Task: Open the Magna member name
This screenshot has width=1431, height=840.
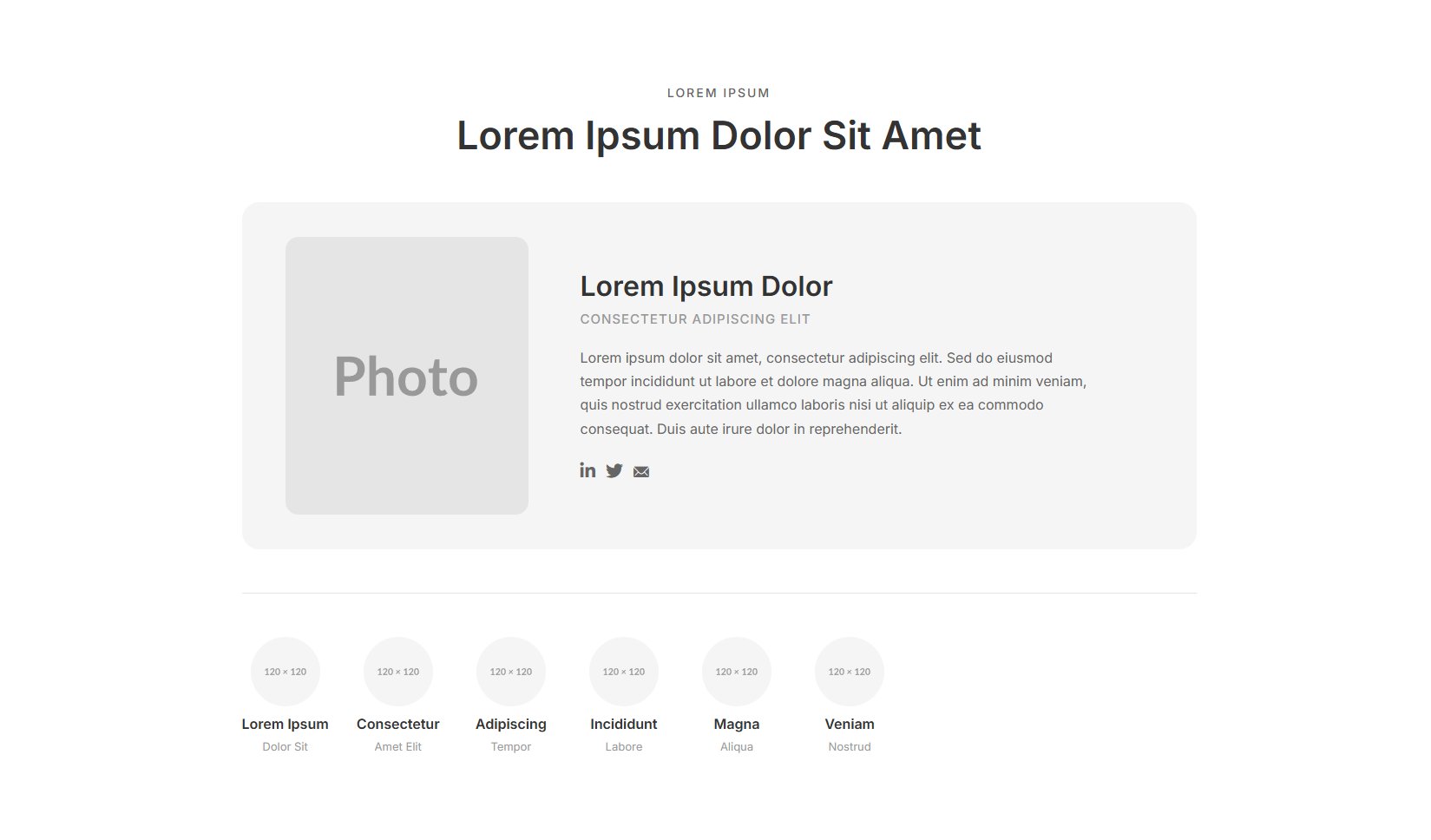Action: pyautogui.click(x=737, y=724)
